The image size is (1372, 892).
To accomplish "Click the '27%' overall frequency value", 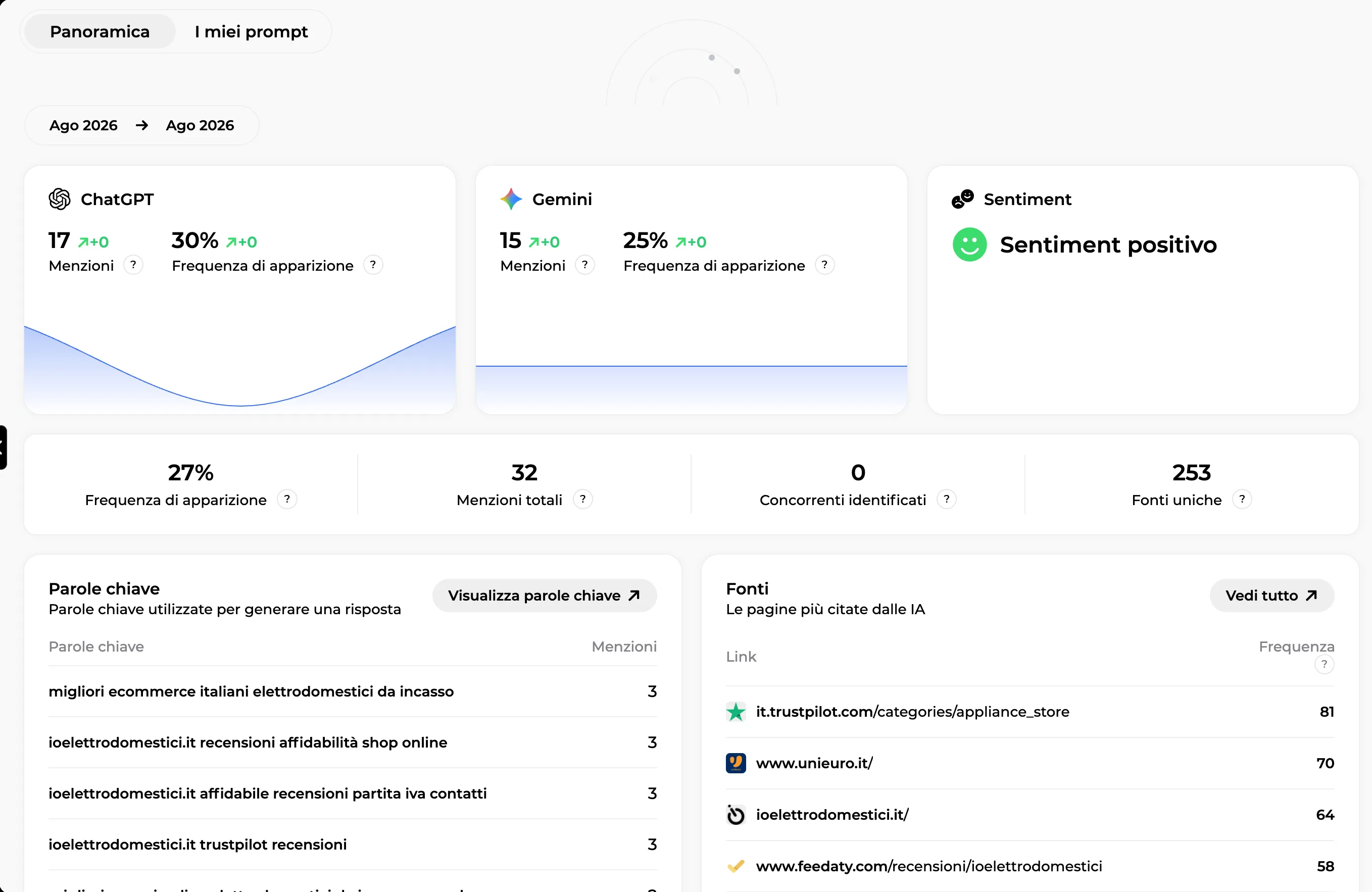I will click(190, 472).
